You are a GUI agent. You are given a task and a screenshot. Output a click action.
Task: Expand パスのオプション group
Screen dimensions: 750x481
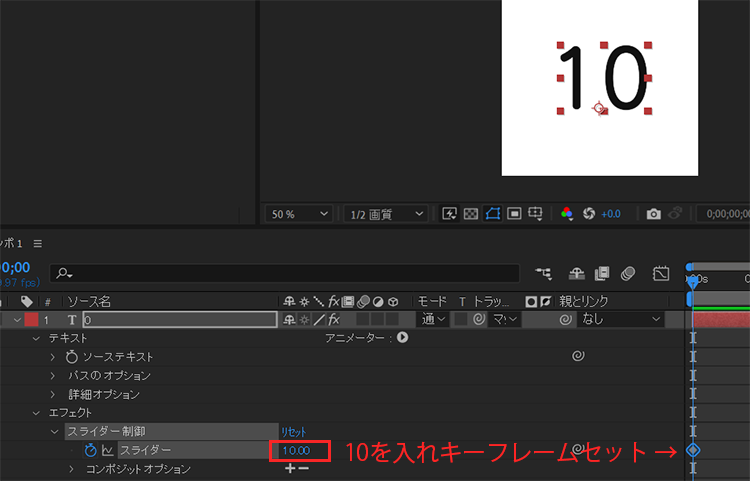pyautogui.click(x=53, y=376)
